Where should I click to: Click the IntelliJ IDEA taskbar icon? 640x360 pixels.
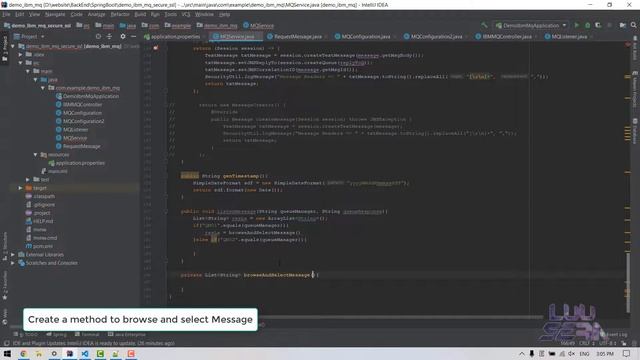(x=69, y=353)
